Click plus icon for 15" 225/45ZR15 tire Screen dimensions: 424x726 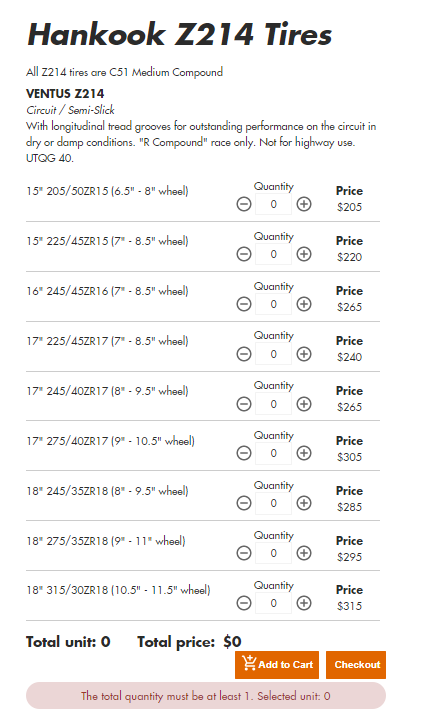coord(304,254)
